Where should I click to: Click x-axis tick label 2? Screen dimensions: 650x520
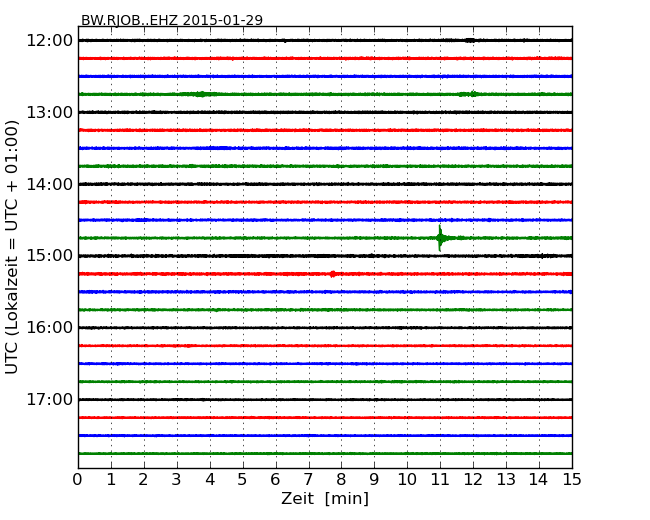[x=143, y=480]
